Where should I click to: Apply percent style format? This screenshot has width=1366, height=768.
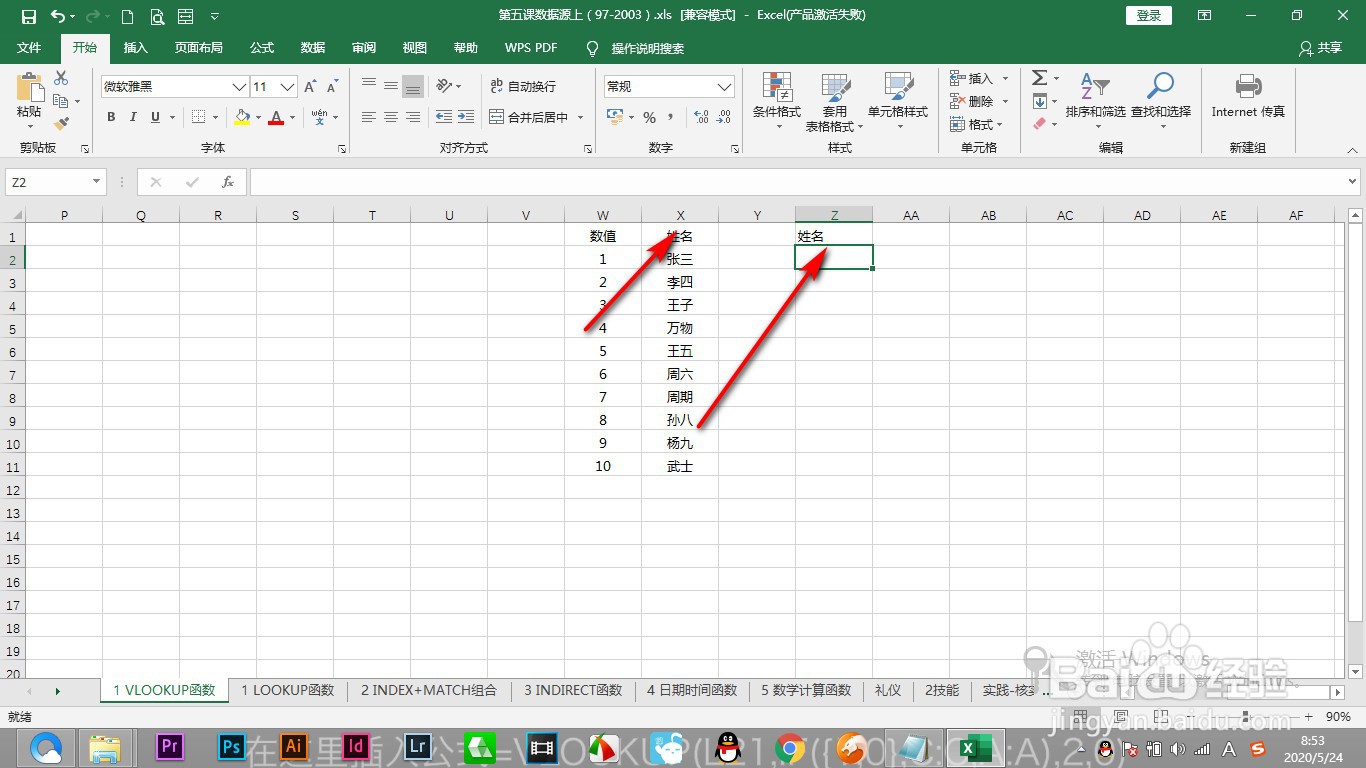point(650,117)
